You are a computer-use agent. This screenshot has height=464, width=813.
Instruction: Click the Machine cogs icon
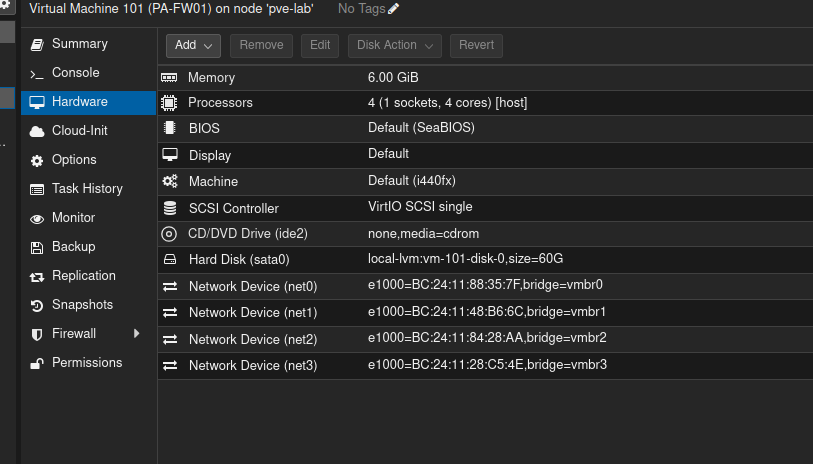(x=170, y=181)
